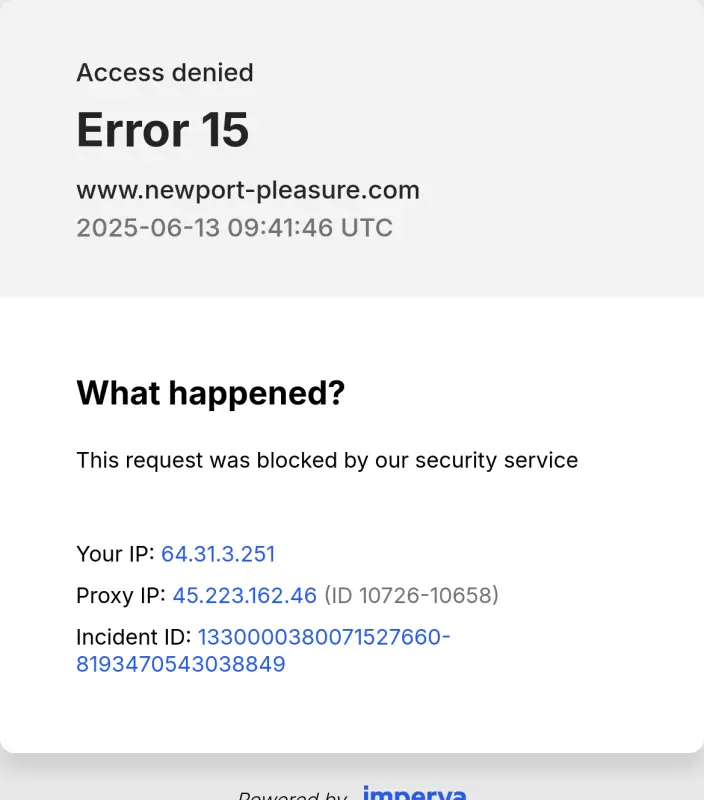This screenshot has width=704, height=800.
Task: Click the Incident ID label
Action: (134, 637)
